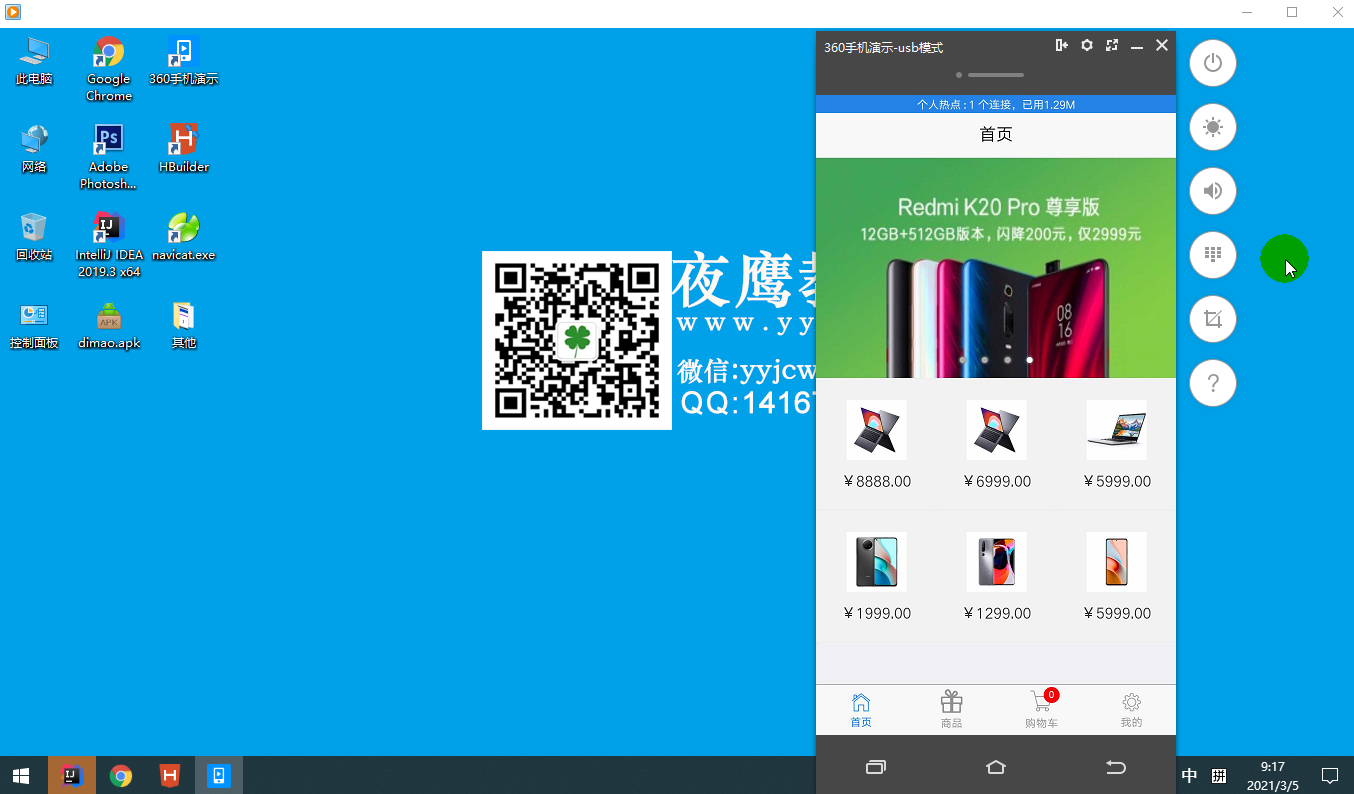Tap the laptop product priced ¥8888.00
Screen dimensions: 1354x794
(877, 430)
